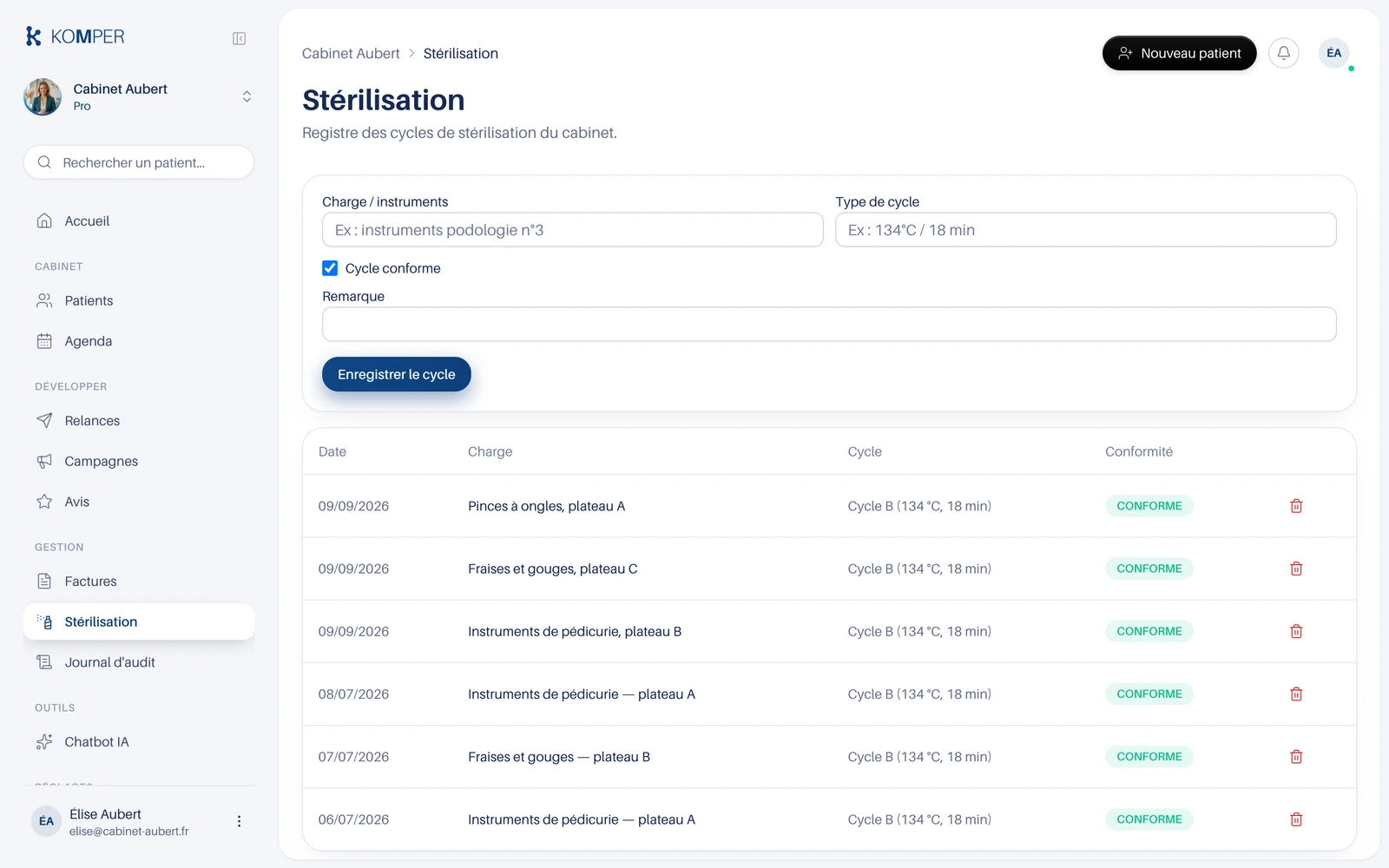The image size is (1389, 868).
Task: Click the Date column header
Action: pyautogui.click(x=332, y=451)
